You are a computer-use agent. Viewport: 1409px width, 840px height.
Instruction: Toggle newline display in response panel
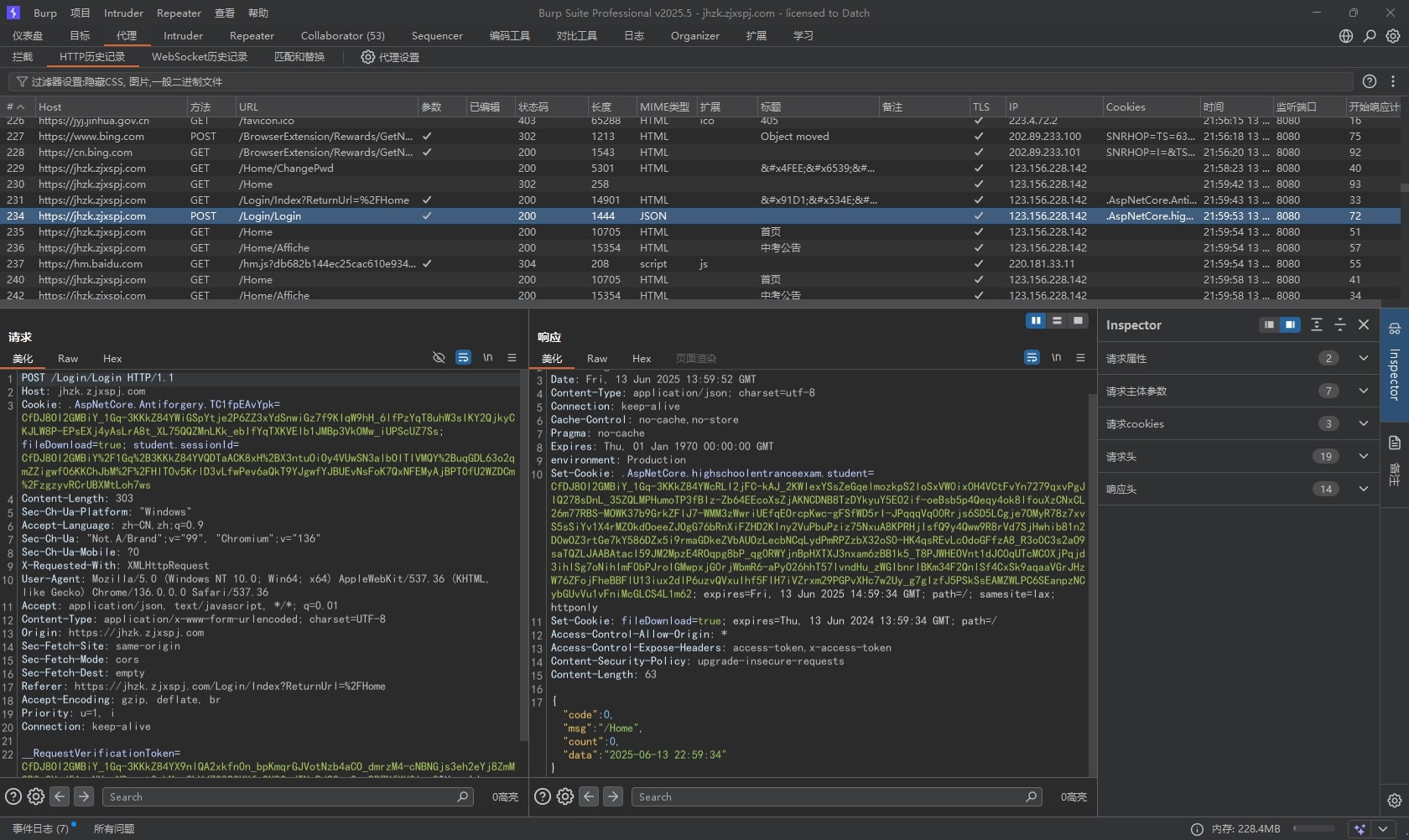tap(1056, 358)
